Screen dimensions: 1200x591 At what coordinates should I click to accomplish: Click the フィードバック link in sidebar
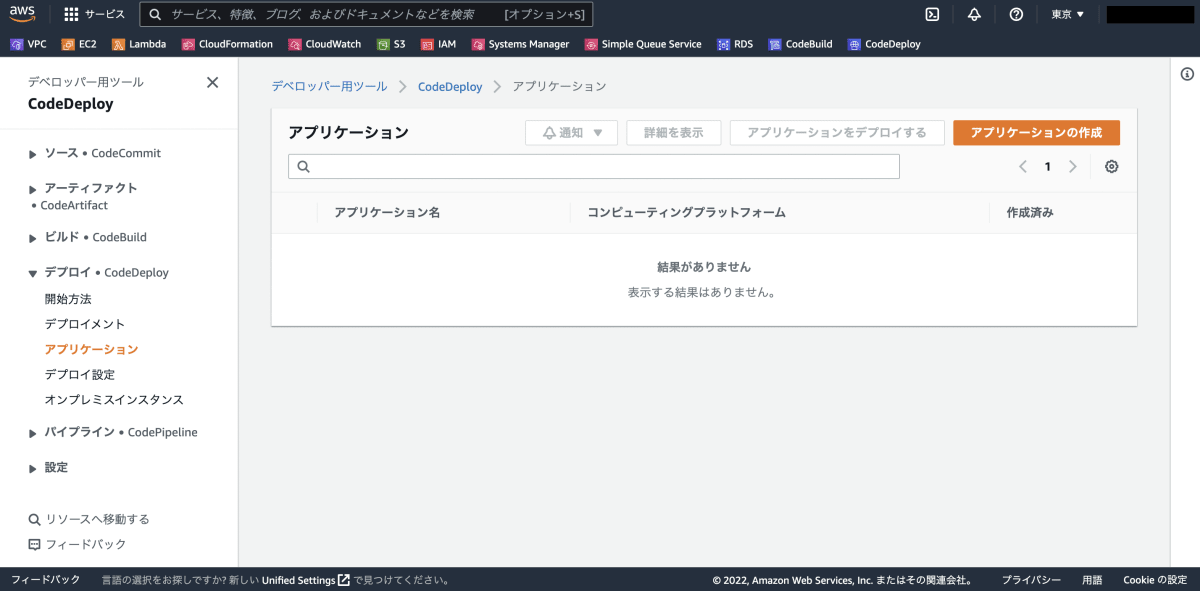(77, 544)
